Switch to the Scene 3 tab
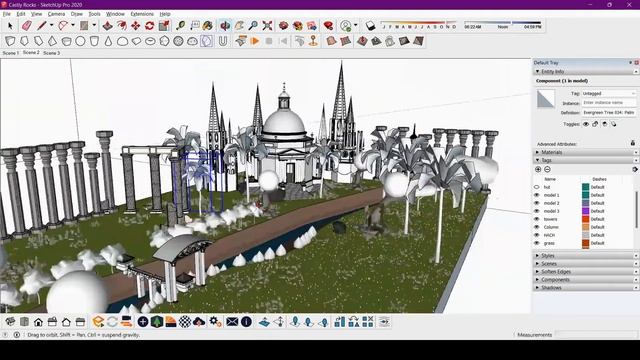640x360 pixels. click(x=51, y=53)
